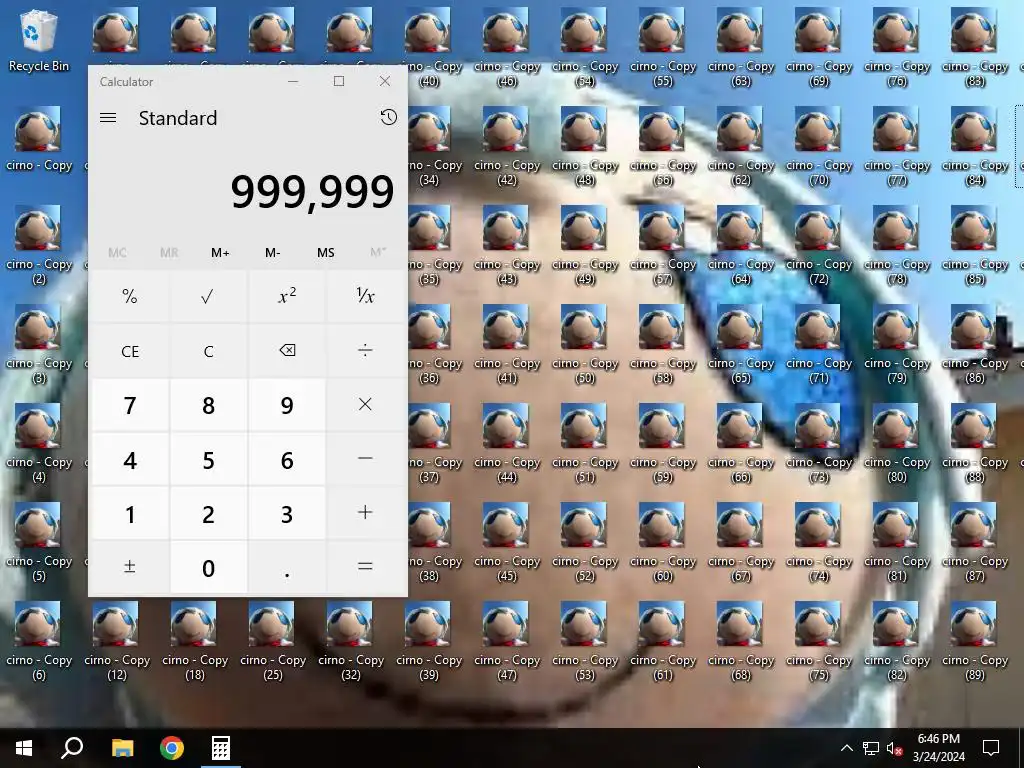Screen dimensions: 1024x768
Task: Click digit 4 on the keypad
Action: (130, 460)
